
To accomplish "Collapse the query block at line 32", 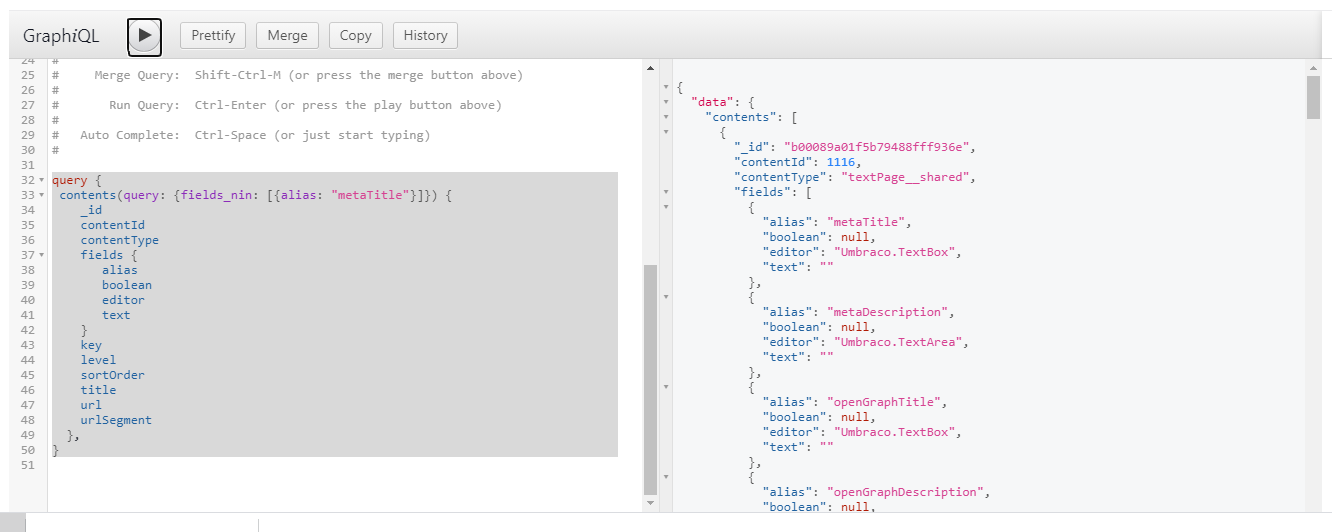I will coord(40,180).
